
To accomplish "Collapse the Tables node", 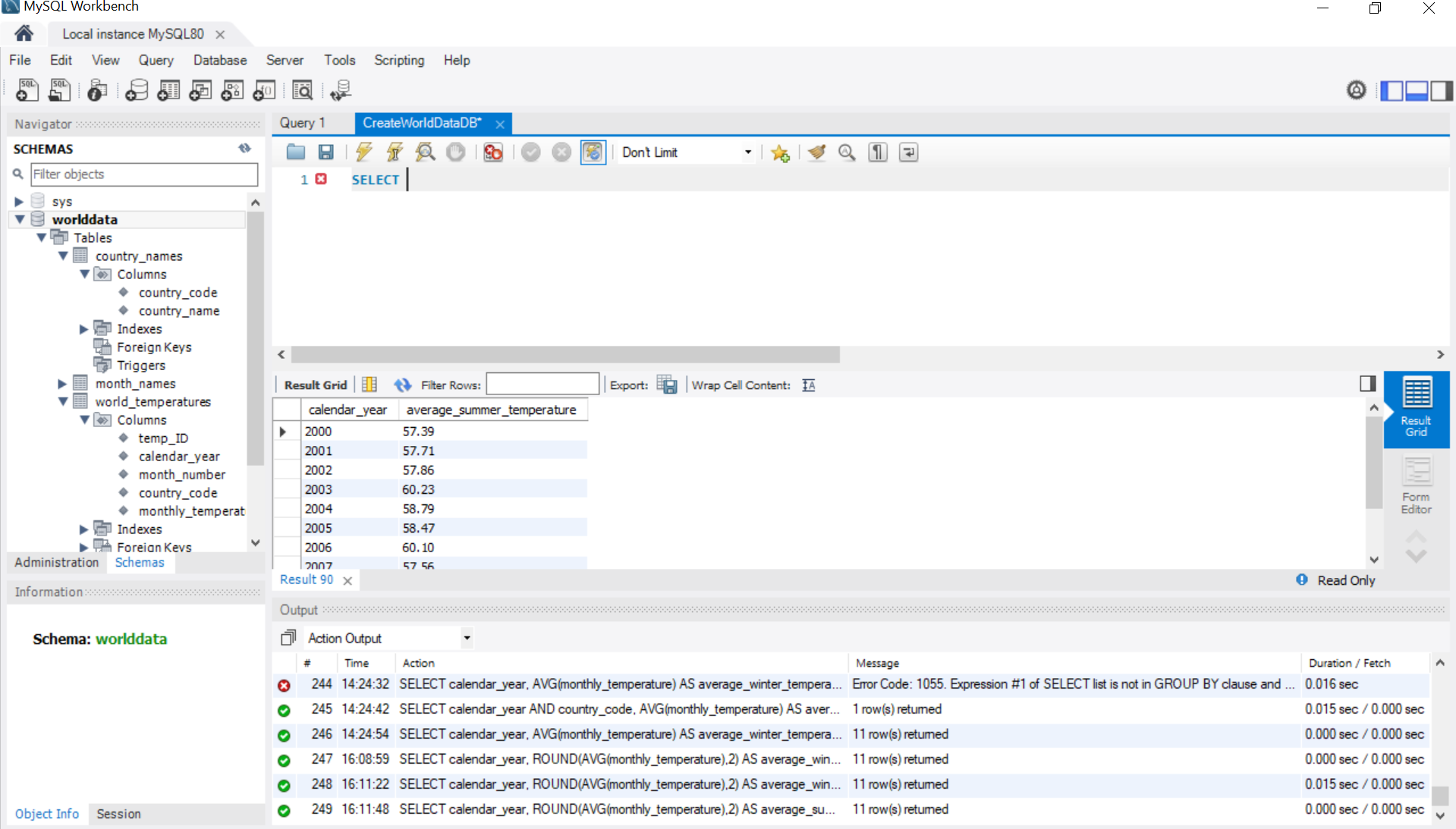I will pyautogui.click(x=41, y=237).
